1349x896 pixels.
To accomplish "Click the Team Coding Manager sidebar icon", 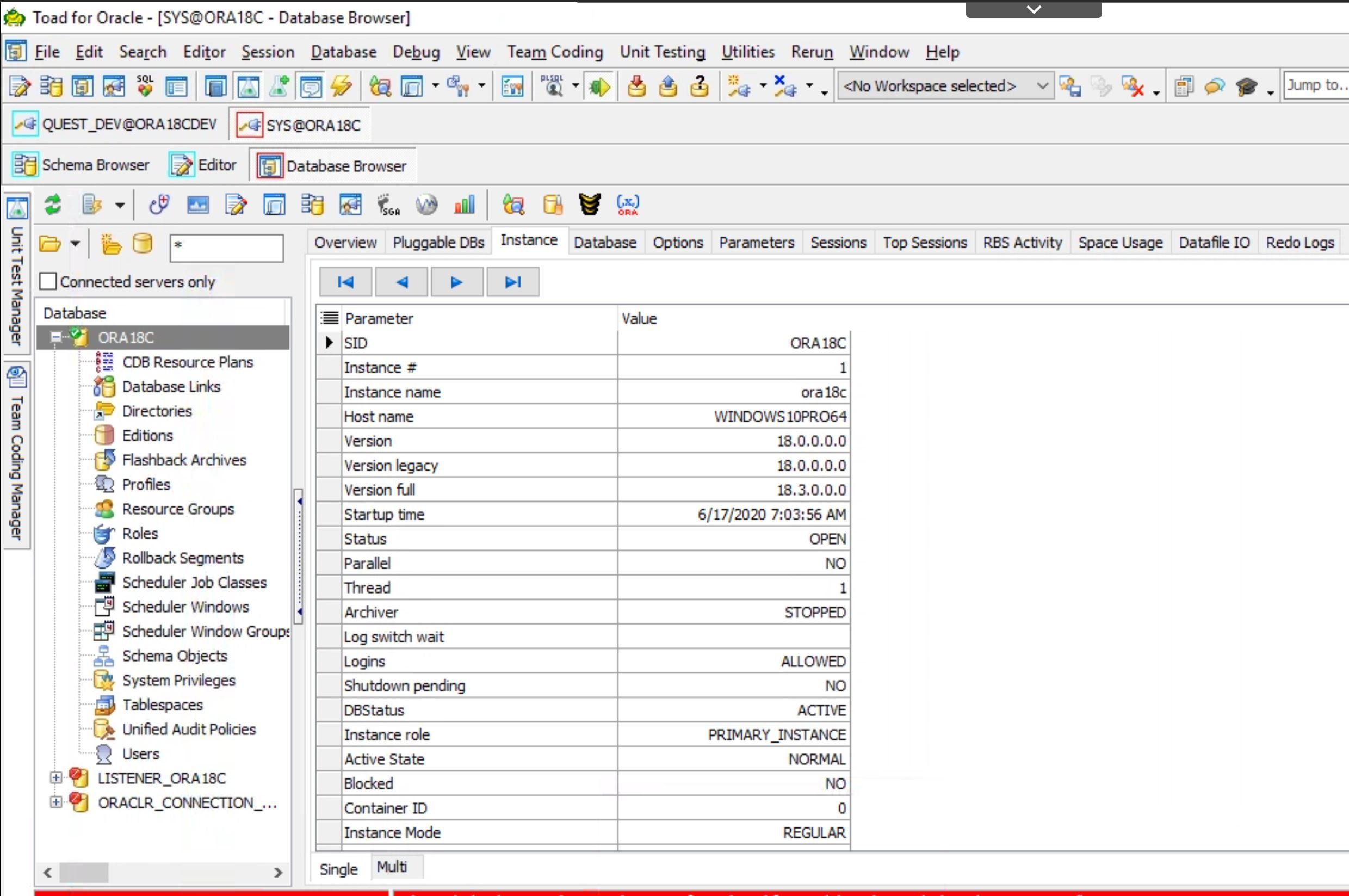I will click(16, 377).
